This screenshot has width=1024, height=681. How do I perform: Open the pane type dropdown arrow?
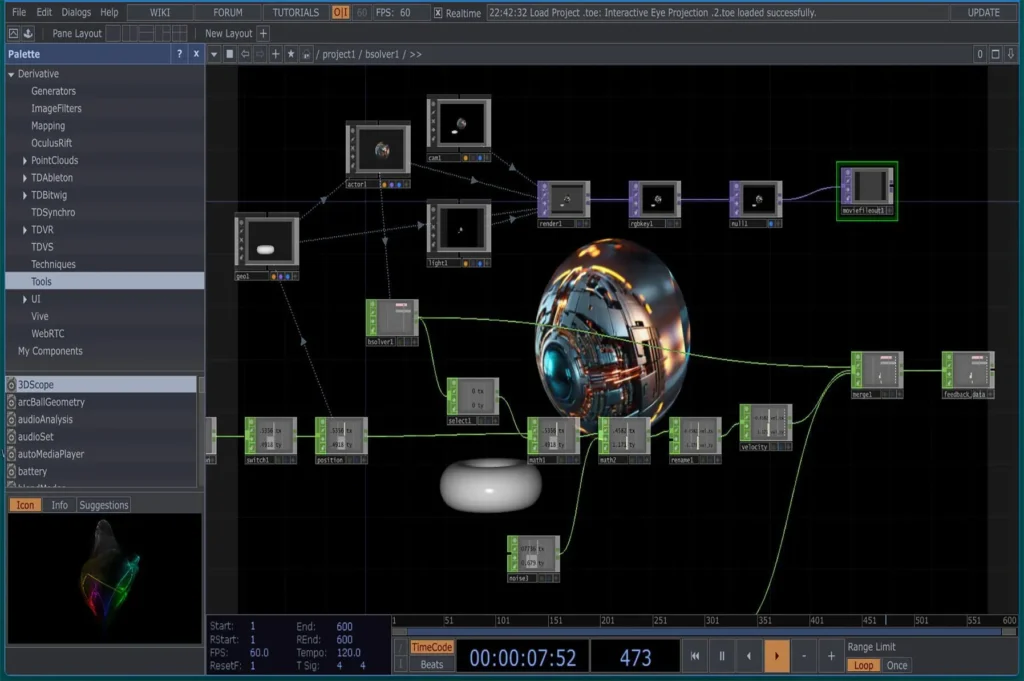pos(213,54)
